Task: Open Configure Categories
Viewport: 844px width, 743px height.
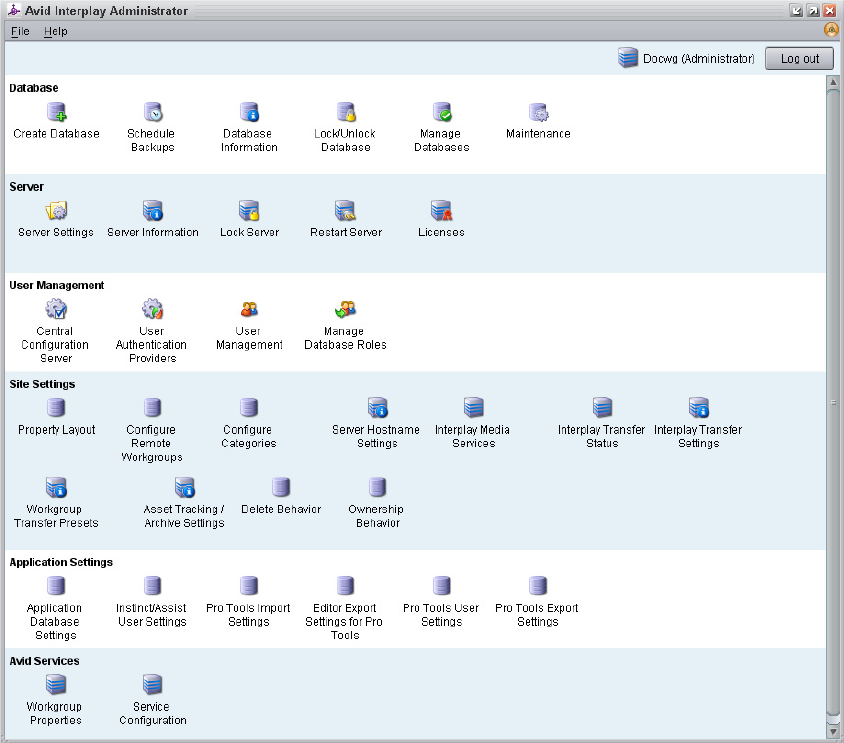Action: point(249,408)
